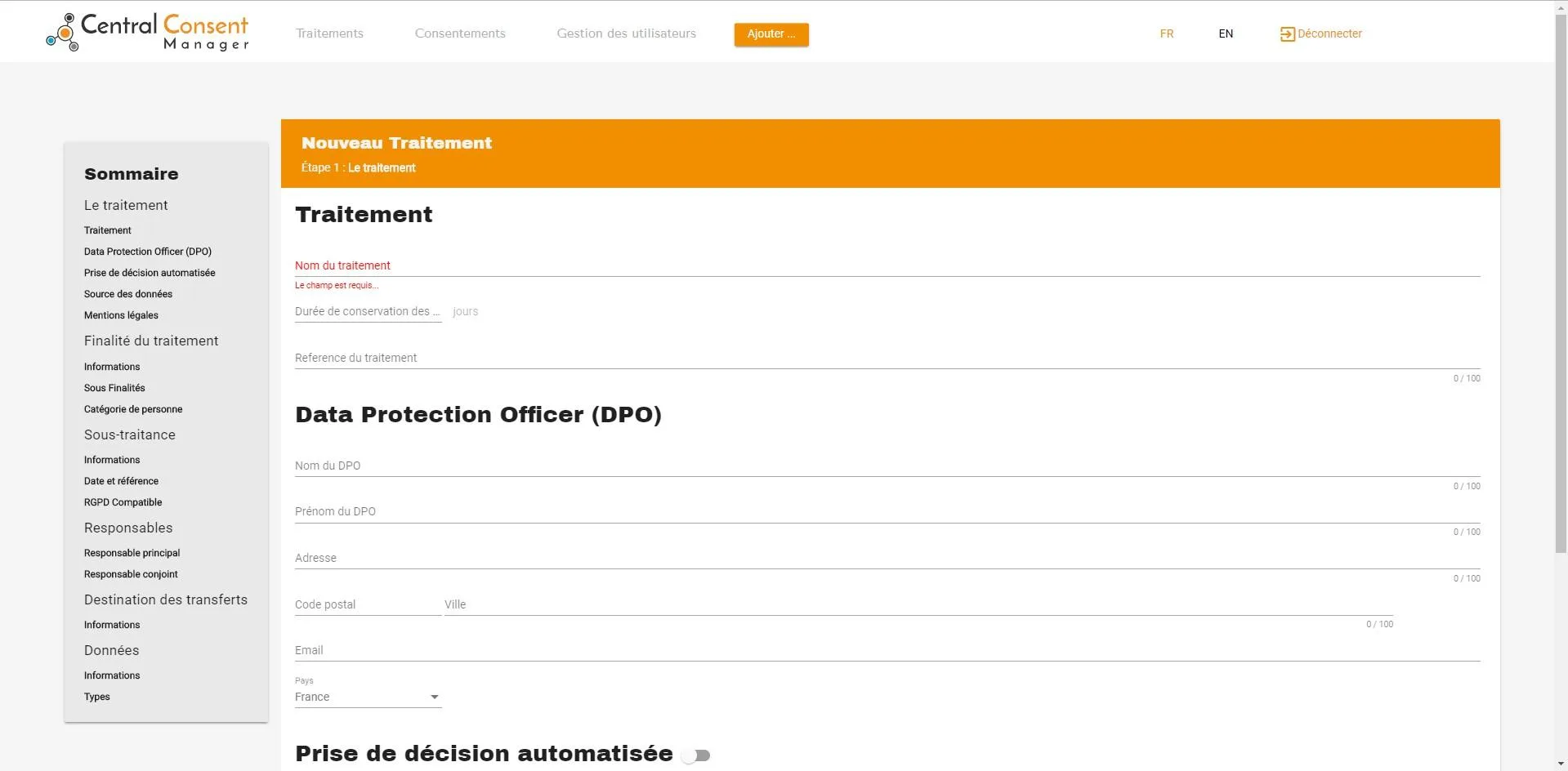This screenshot has height=771, width=1568.
Task: Click the Code postal field
Action: click(x=368, y=604)
